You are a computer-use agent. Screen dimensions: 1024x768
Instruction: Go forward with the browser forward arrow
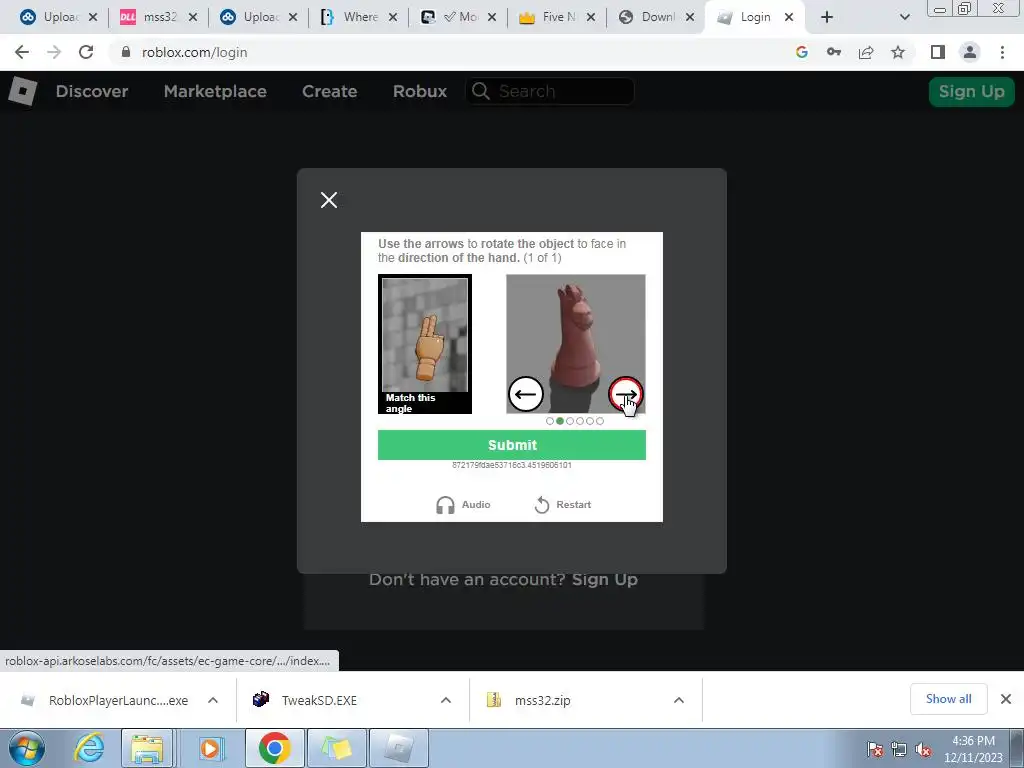(x=54, y=52)
